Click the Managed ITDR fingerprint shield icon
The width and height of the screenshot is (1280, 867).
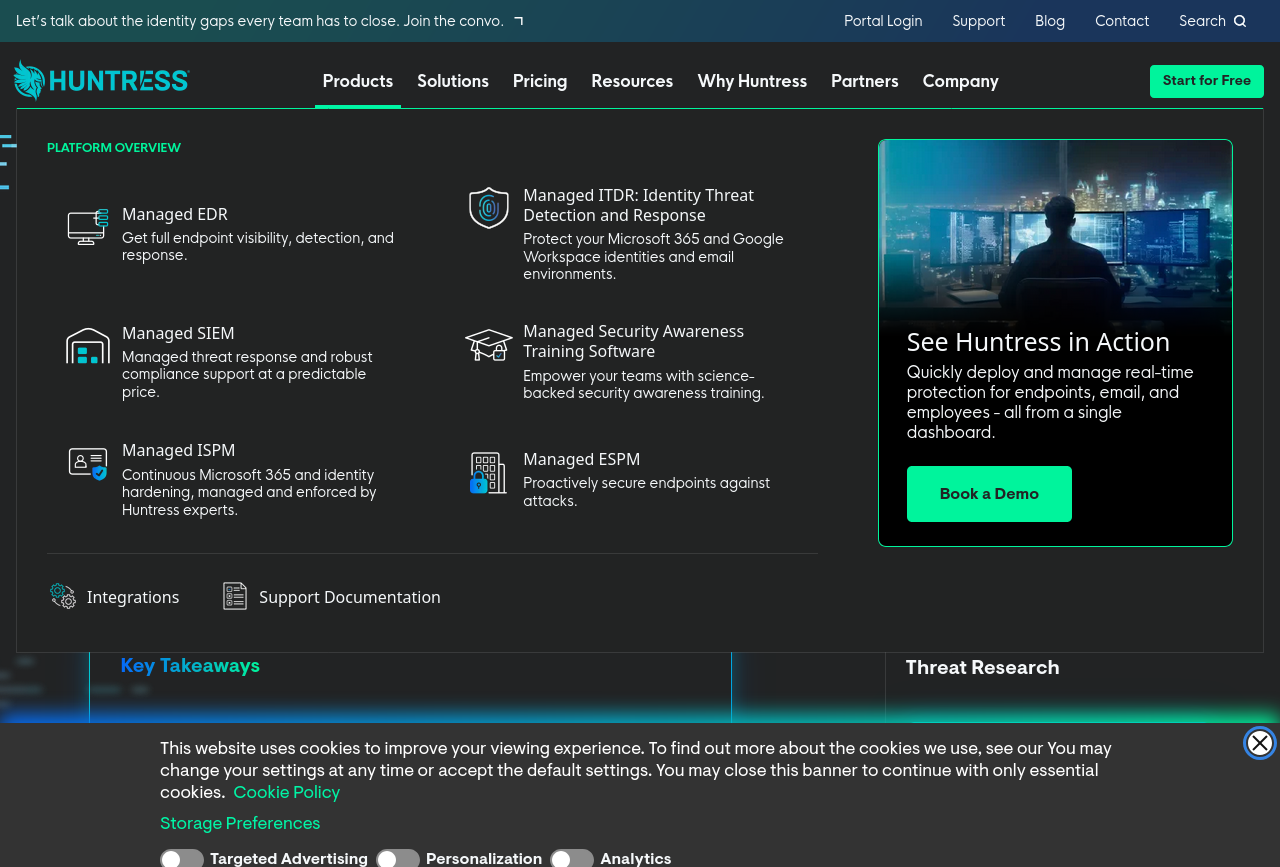[x=489, y=208]
